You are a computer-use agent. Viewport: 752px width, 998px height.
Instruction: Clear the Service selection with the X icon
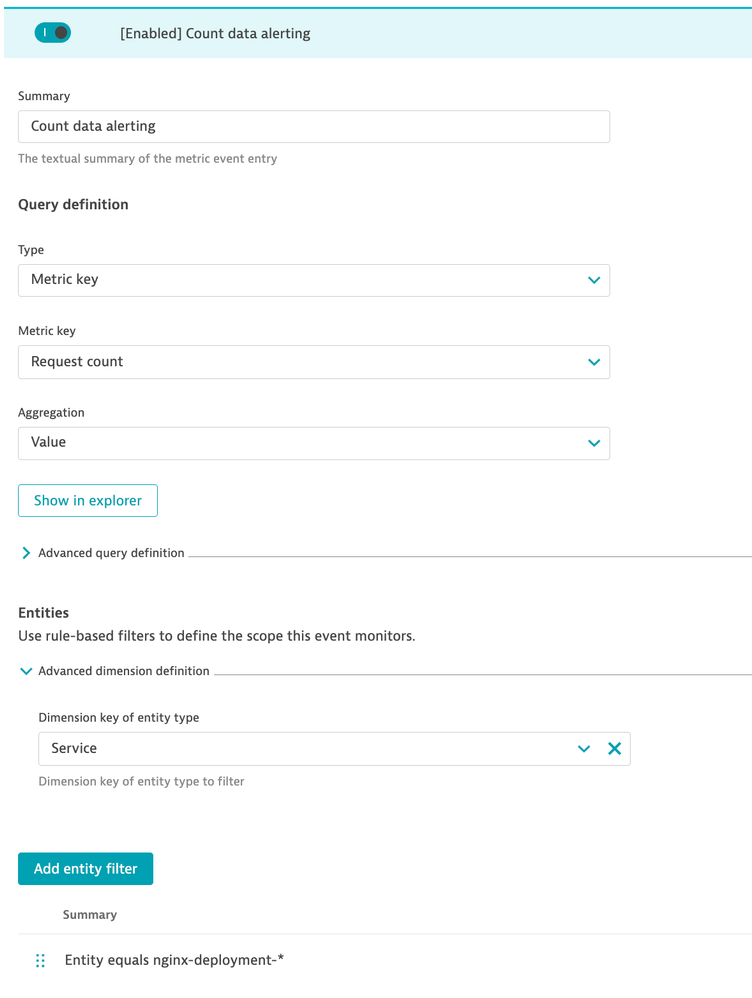coord(614,749)
